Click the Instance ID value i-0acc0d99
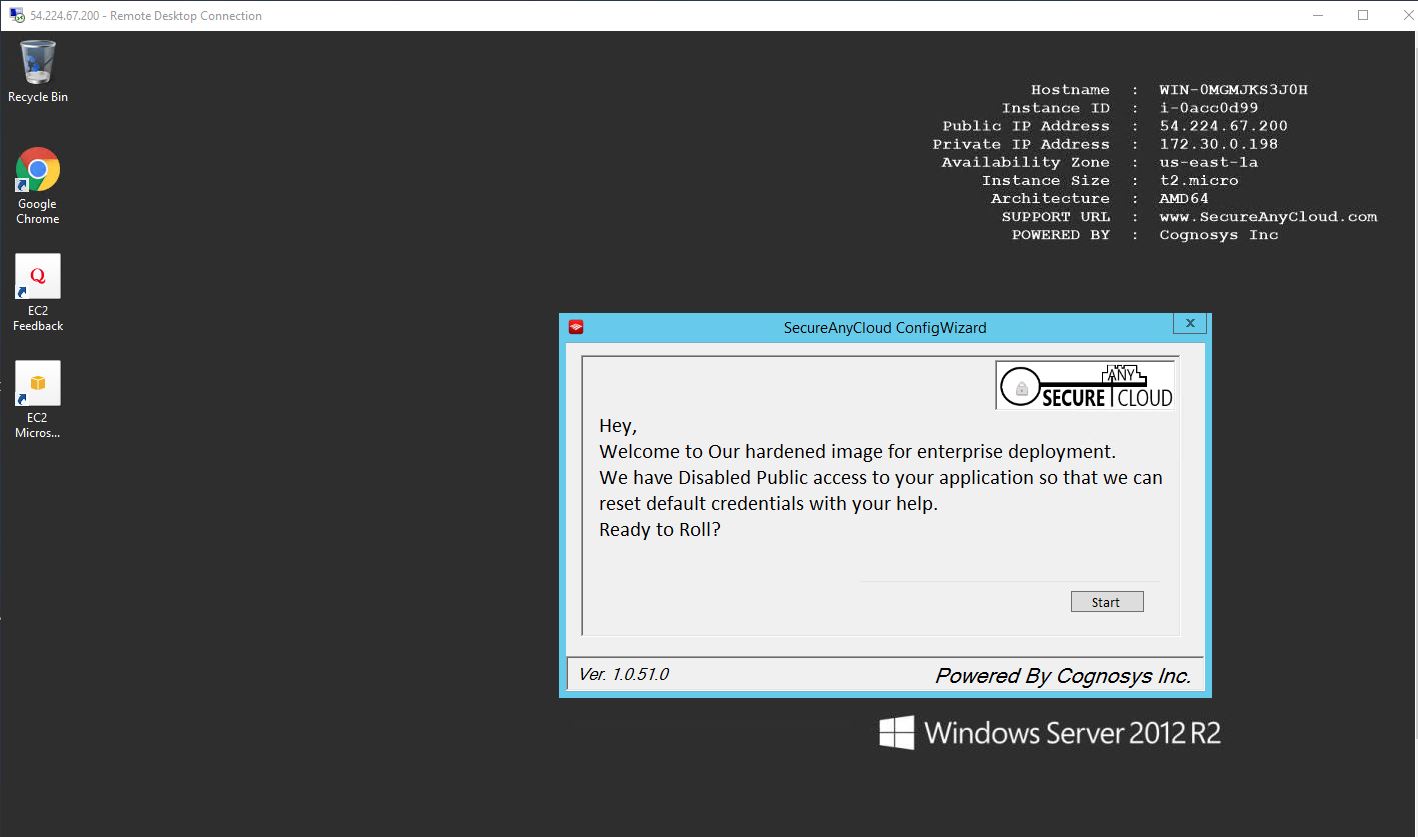This screenshot has height=837, width=1418. click(x=1208, y=108)
